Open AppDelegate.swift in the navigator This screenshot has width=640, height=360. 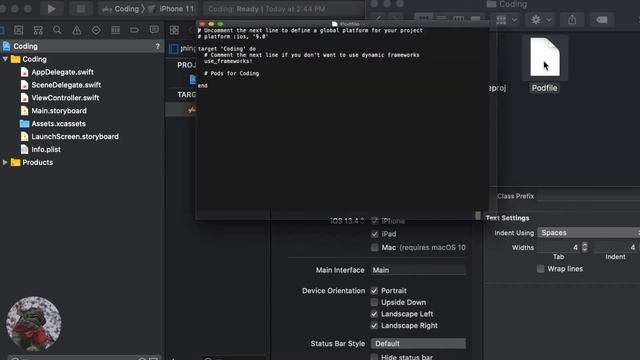click(62, 72)
